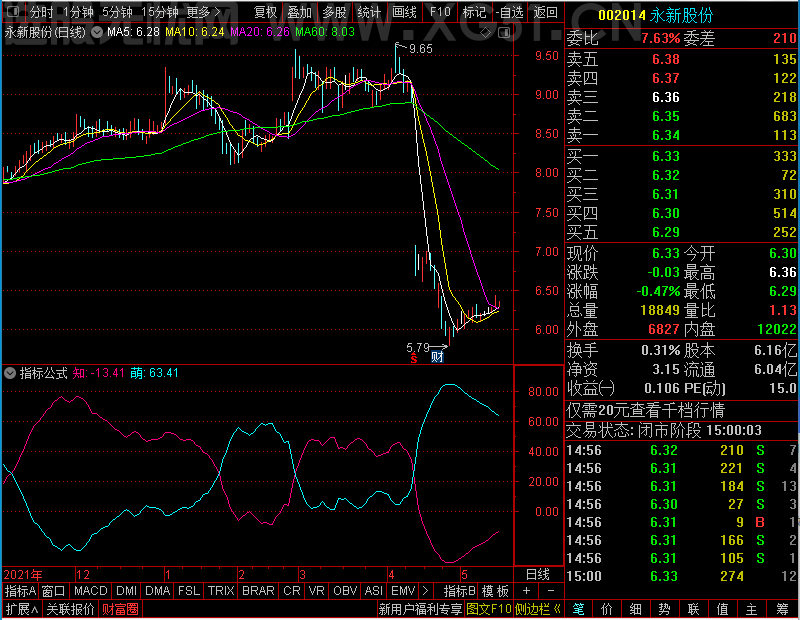Click the 叠加 overlay button
The height and width of the screenshot is (620, 800).
pyautogui.click(x=299, y=12)
